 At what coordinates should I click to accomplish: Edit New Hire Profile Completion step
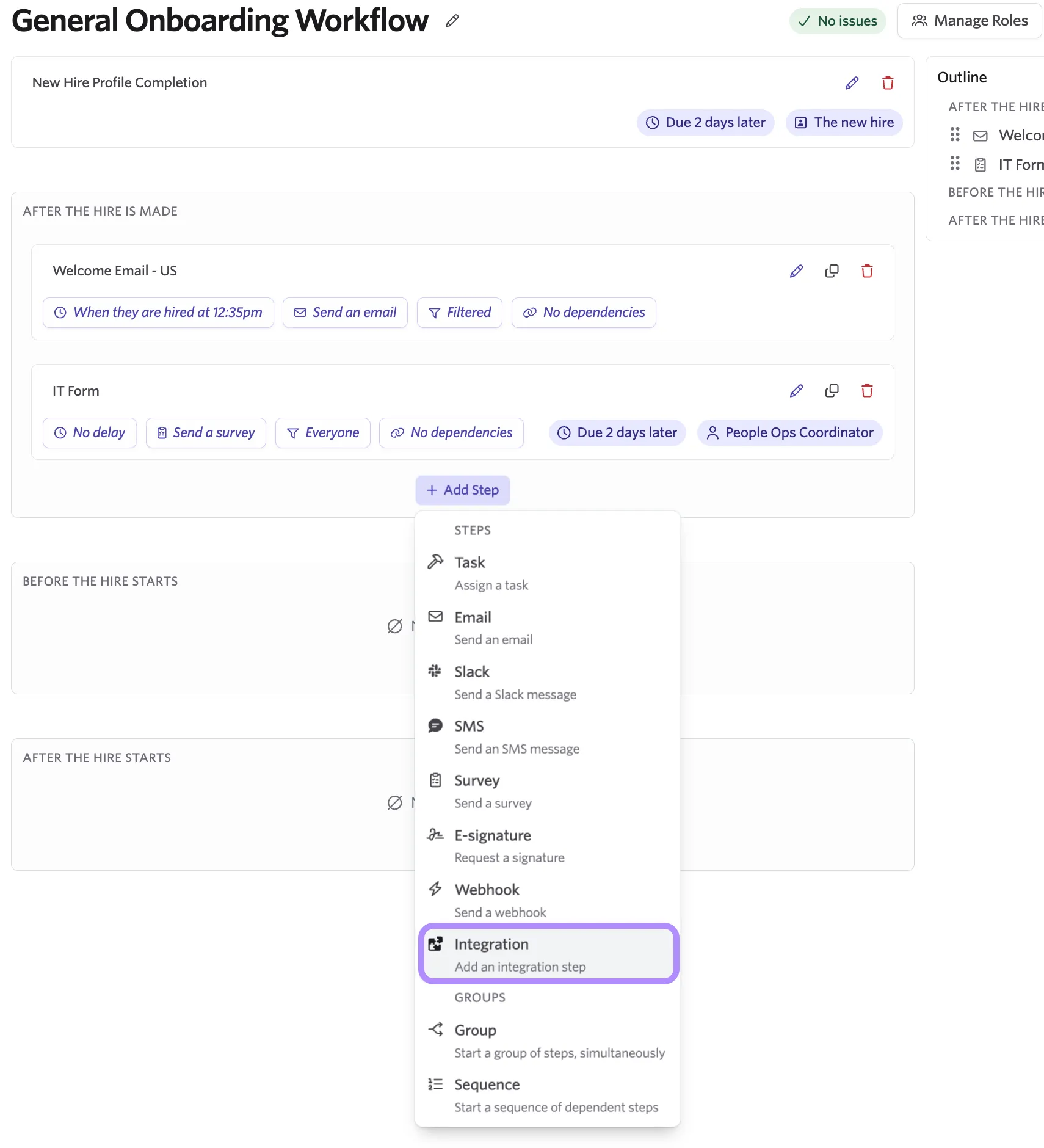[x=852, y=83]
